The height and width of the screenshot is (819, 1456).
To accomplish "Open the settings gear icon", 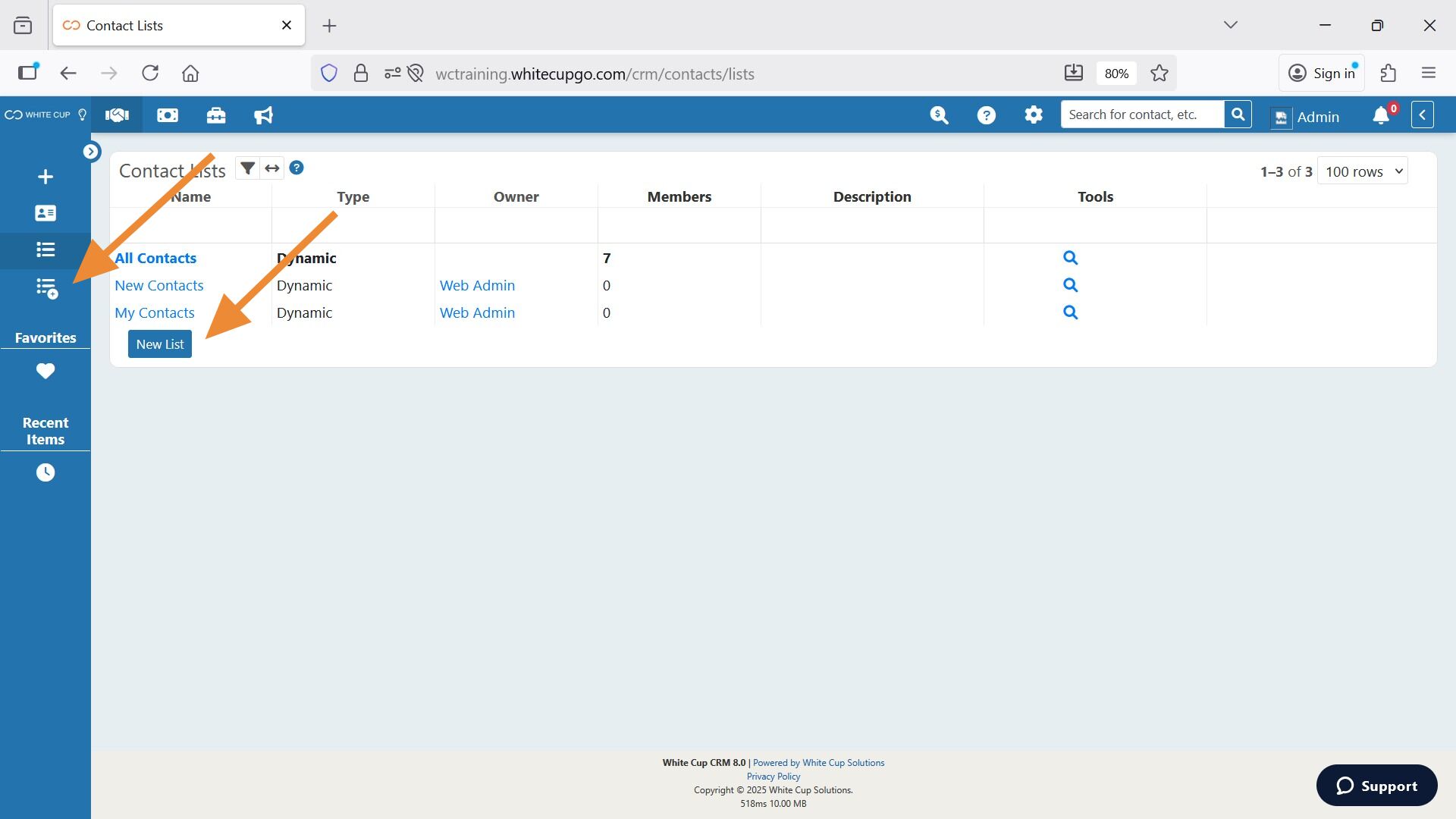I will point(1034,115).
